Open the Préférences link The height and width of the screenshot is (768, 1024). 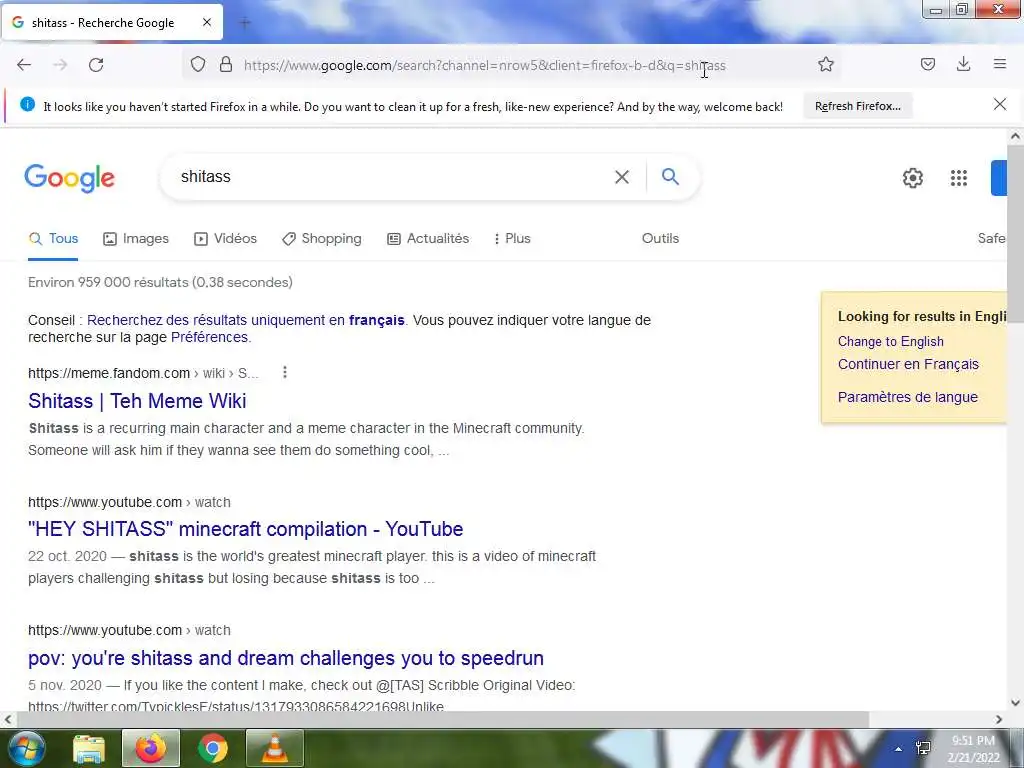(209, 337)
